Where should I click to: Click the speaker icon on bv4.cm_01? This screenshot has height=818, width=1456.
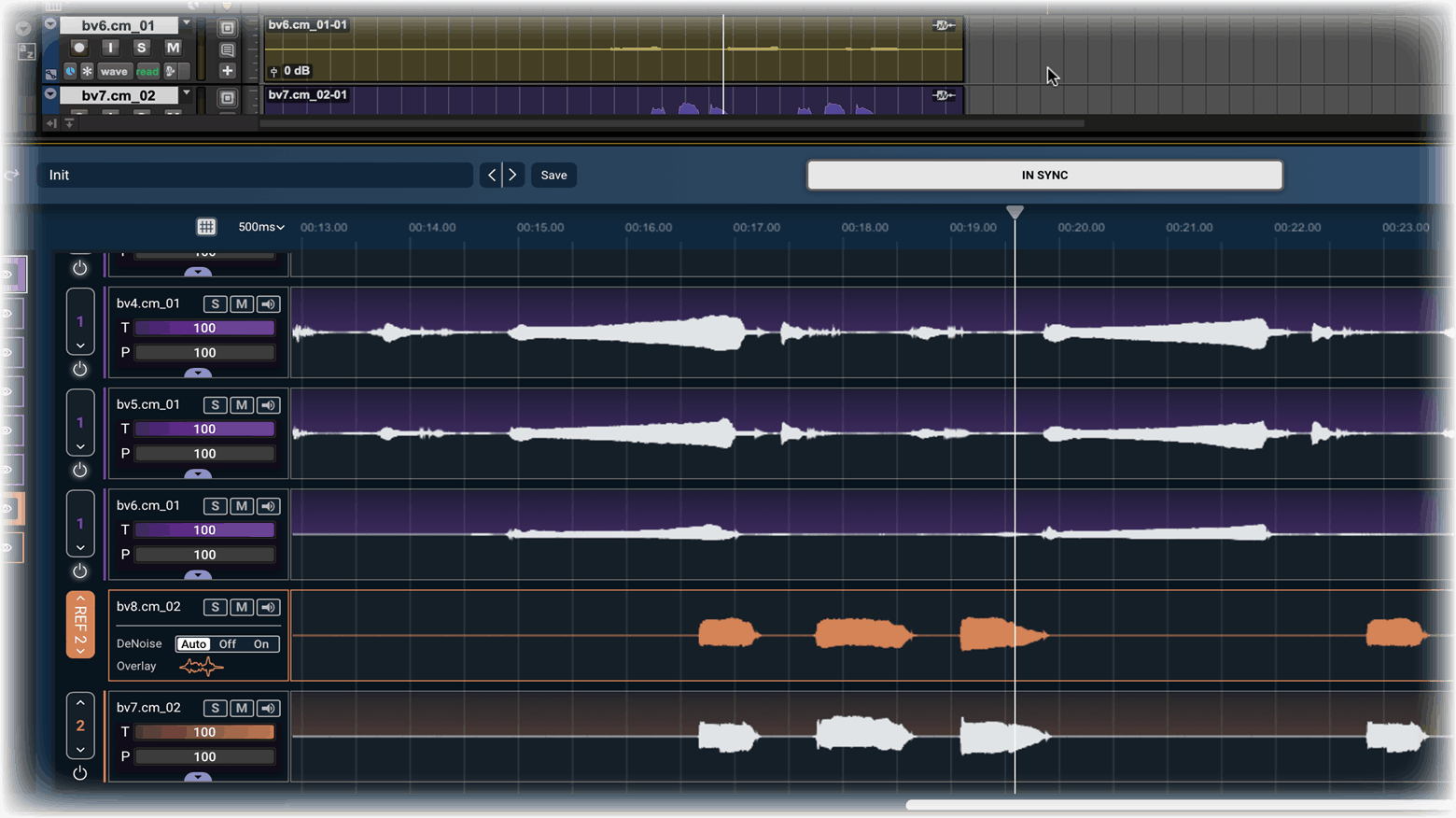(x=269, y=303)
